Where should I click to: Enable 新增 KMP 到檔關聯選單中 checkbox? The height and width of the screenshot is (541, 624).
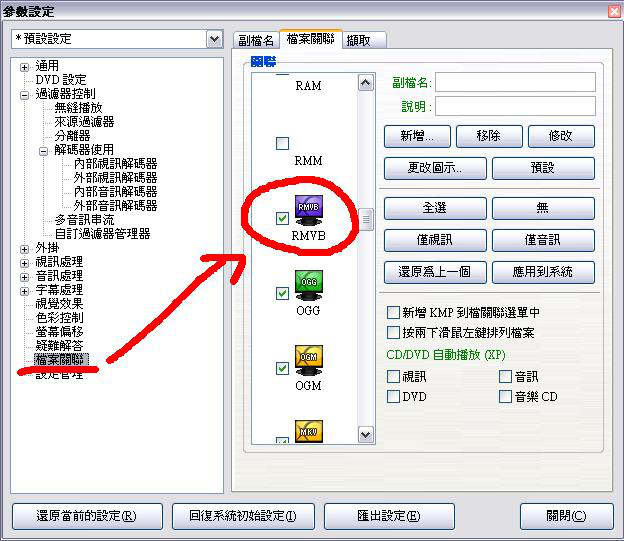tap(393, 312)
